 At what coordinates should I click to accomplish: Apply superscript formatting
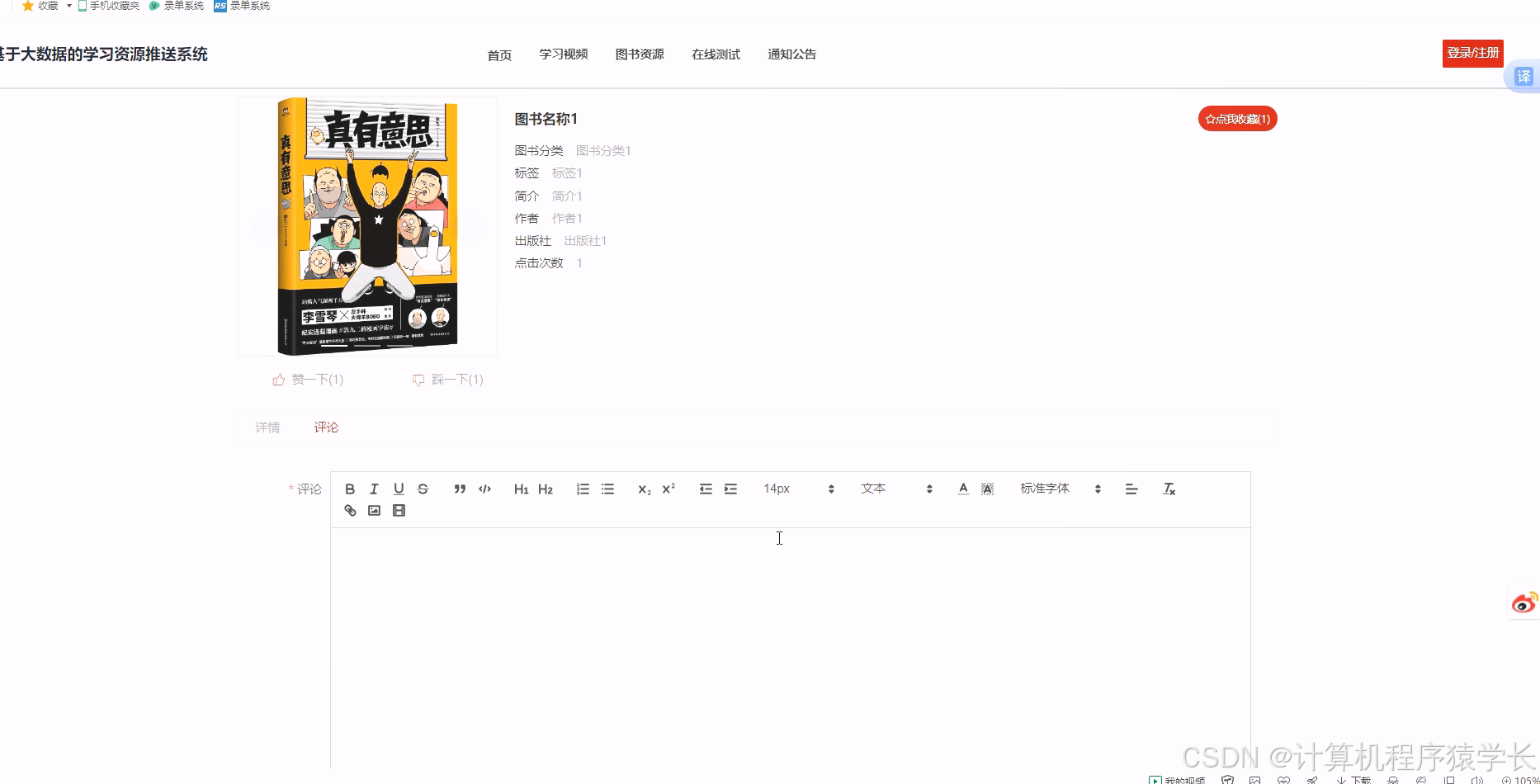(668, 489)
